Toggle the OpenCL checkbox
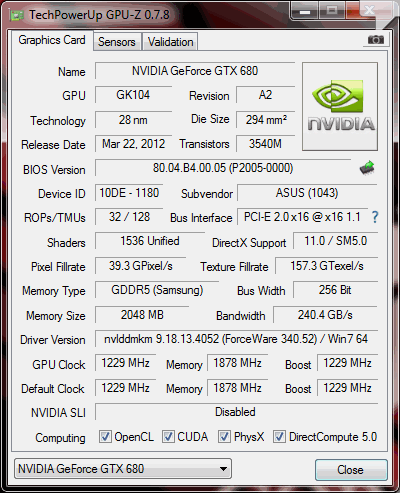 click(x=105, y=436)
